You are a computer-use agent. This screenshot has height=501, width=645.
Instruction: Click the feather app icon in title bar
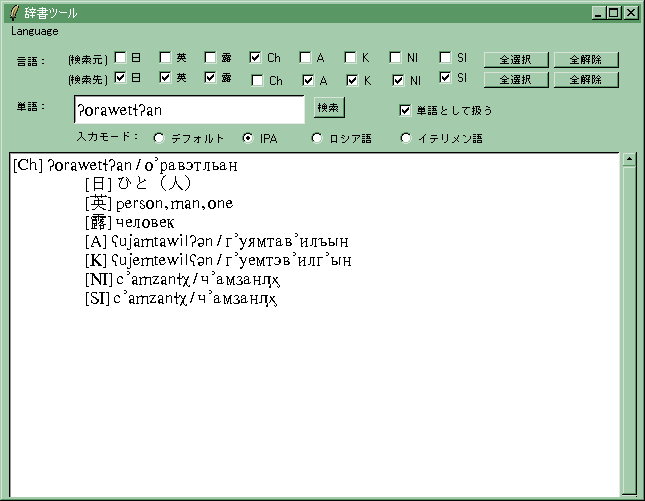click(14, 13)
